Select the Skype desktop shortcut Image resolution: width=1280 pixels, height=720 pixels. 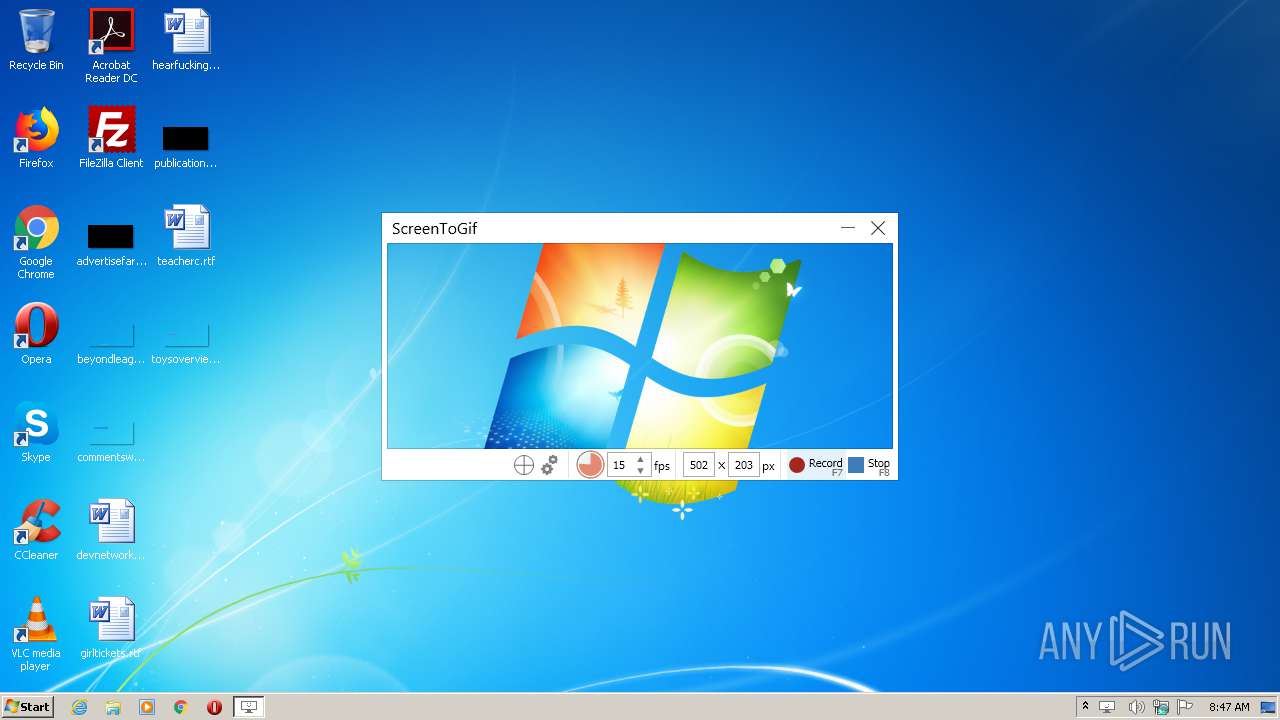point(36,432)
